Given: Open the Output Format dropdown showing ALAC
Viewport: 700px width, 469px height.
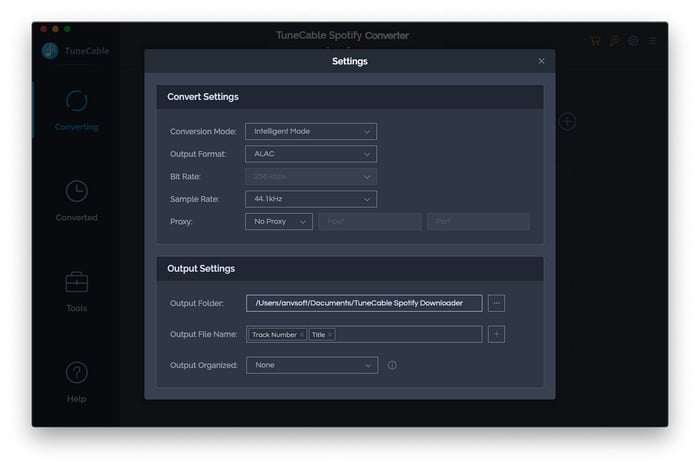Looking at the screenshot, I should [311, 154].
